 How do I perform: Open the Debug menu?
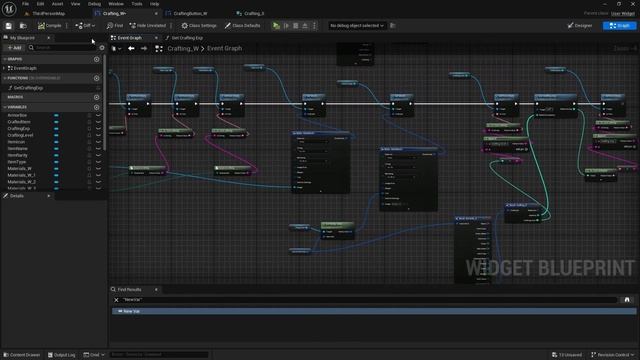(94, 4)
